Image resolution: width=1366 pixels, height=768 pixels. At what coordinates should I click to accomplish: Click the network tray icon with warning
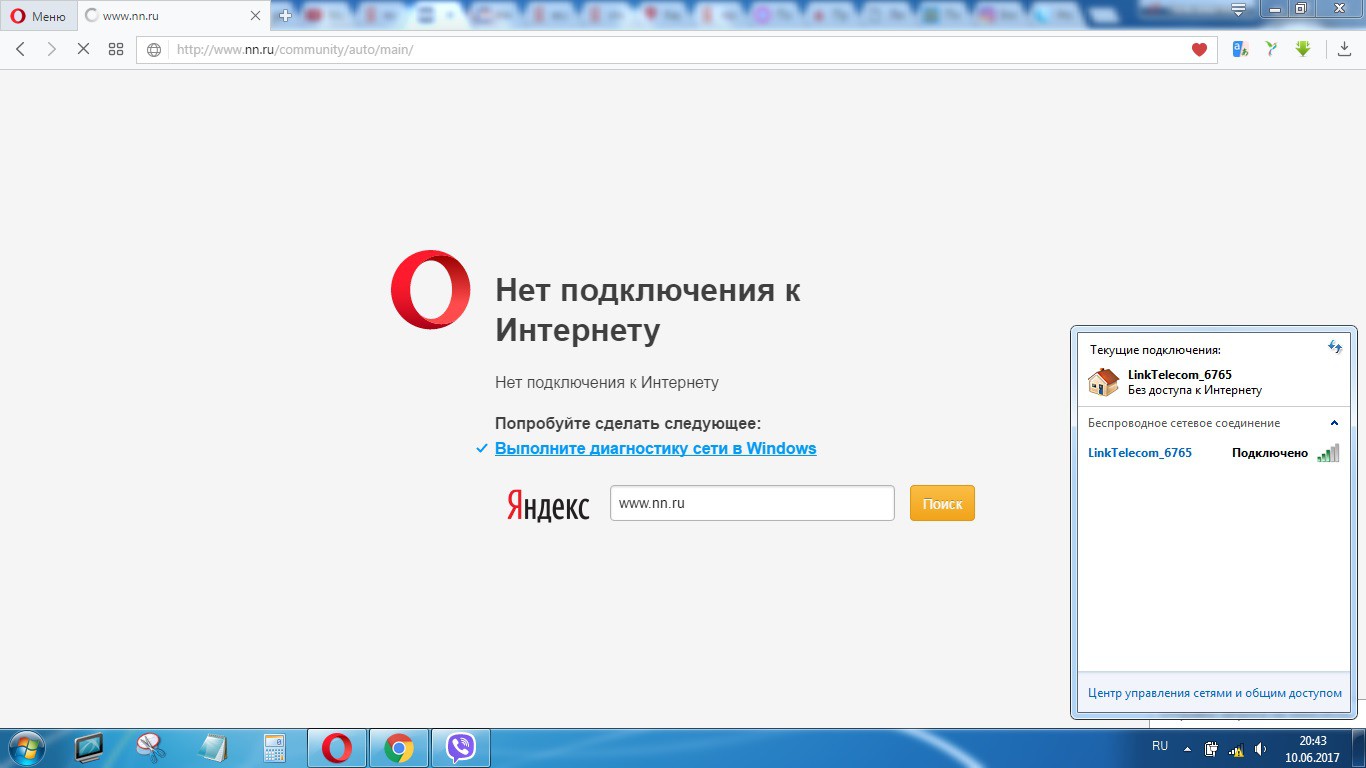pos(1236,749)
